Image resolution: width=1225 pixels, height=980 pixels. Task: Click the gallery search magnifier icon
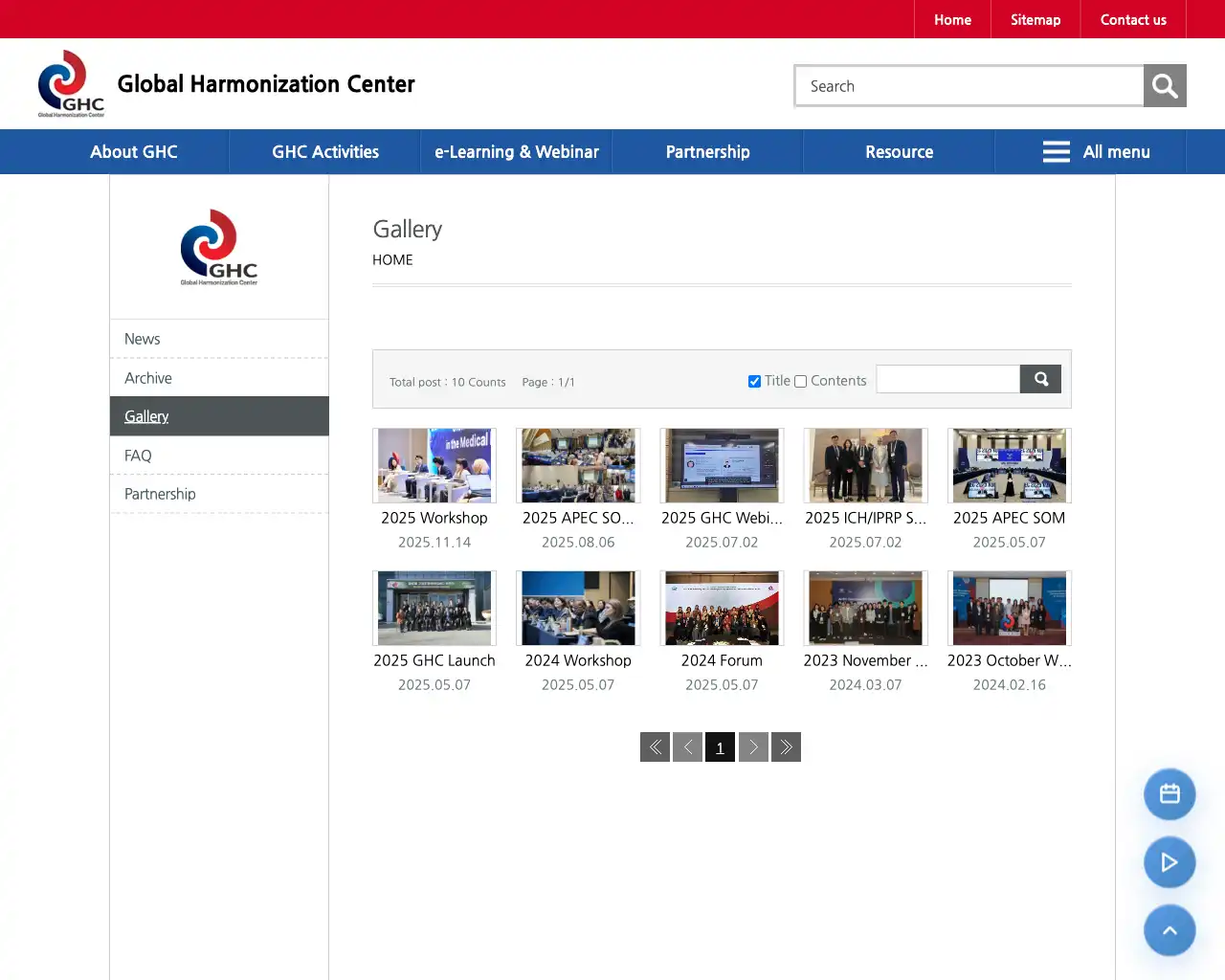click(x=1039, y=378)
